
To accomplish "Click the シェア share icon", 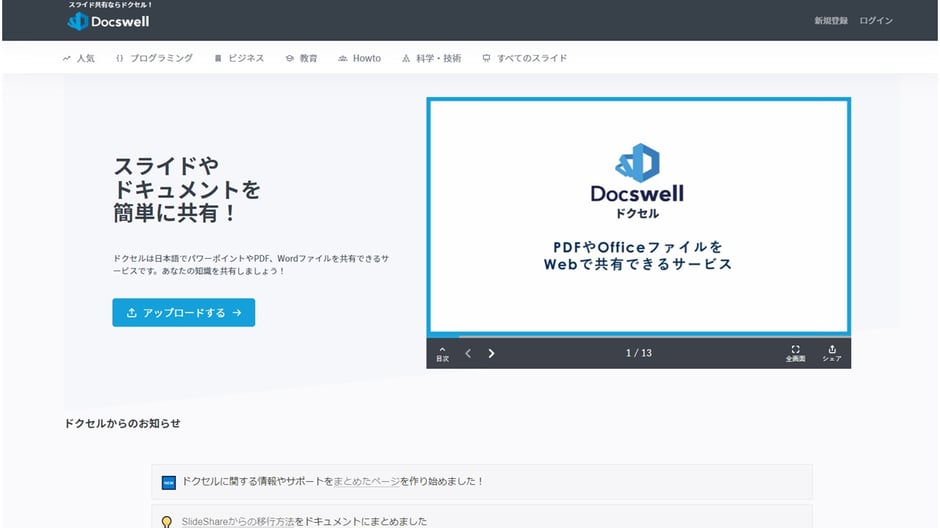I will 831,354.
